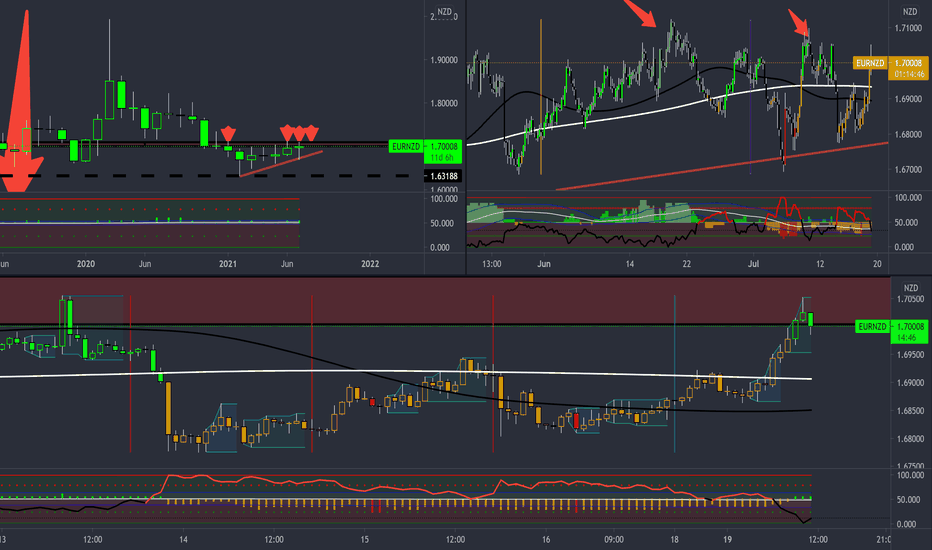
Task: Click the 16 date label on the bottom chart
Action: tap(546, 540)
